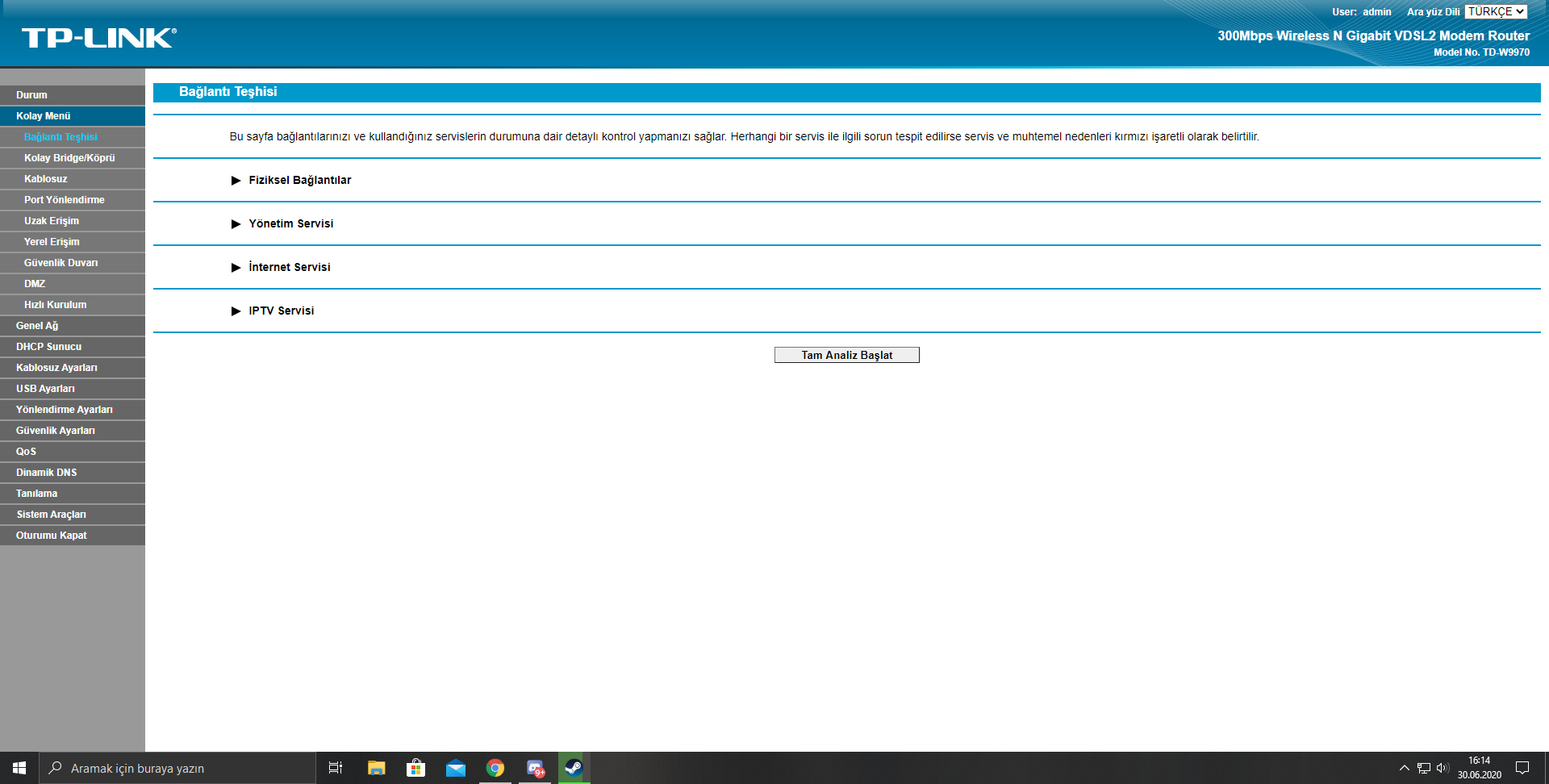This screenshot has height=784, width=1549.
Task: Click the taskbar search magnifier icon
Action: tap(56, 768)
